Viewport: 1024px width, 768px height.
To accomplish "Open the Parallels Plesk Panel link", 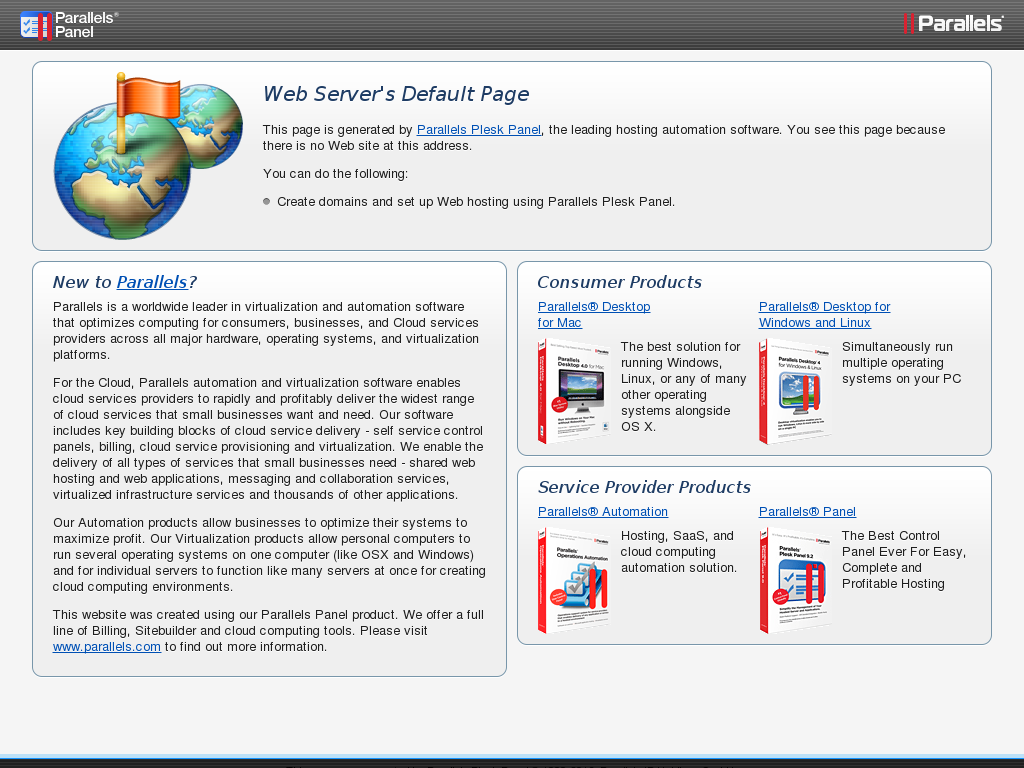I will tap(479, 129).
